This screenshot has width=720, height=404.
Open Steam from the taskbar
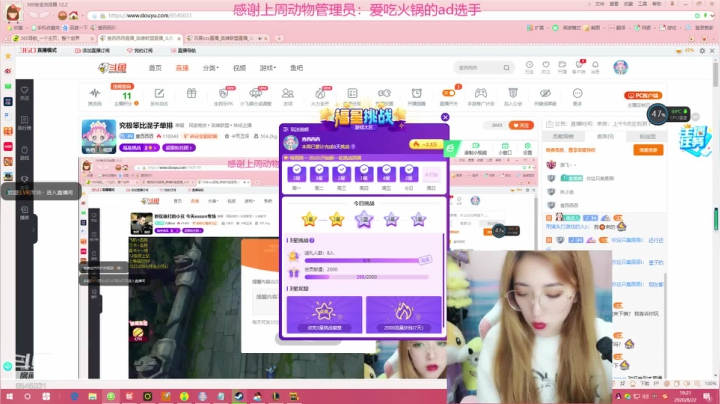point(239,396)
